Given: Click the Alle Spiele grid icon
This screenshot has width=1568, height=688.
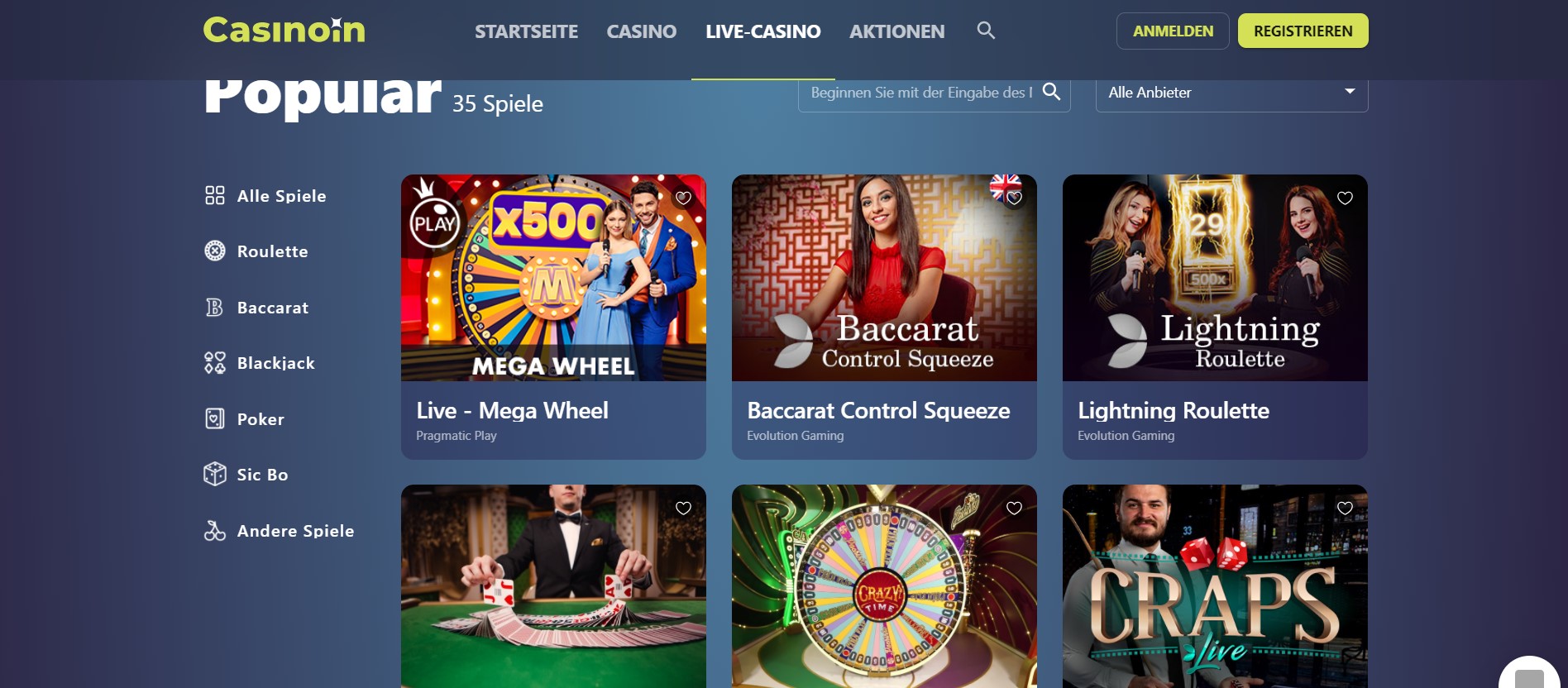Looking at the screenshot, I should coord(215,195).
